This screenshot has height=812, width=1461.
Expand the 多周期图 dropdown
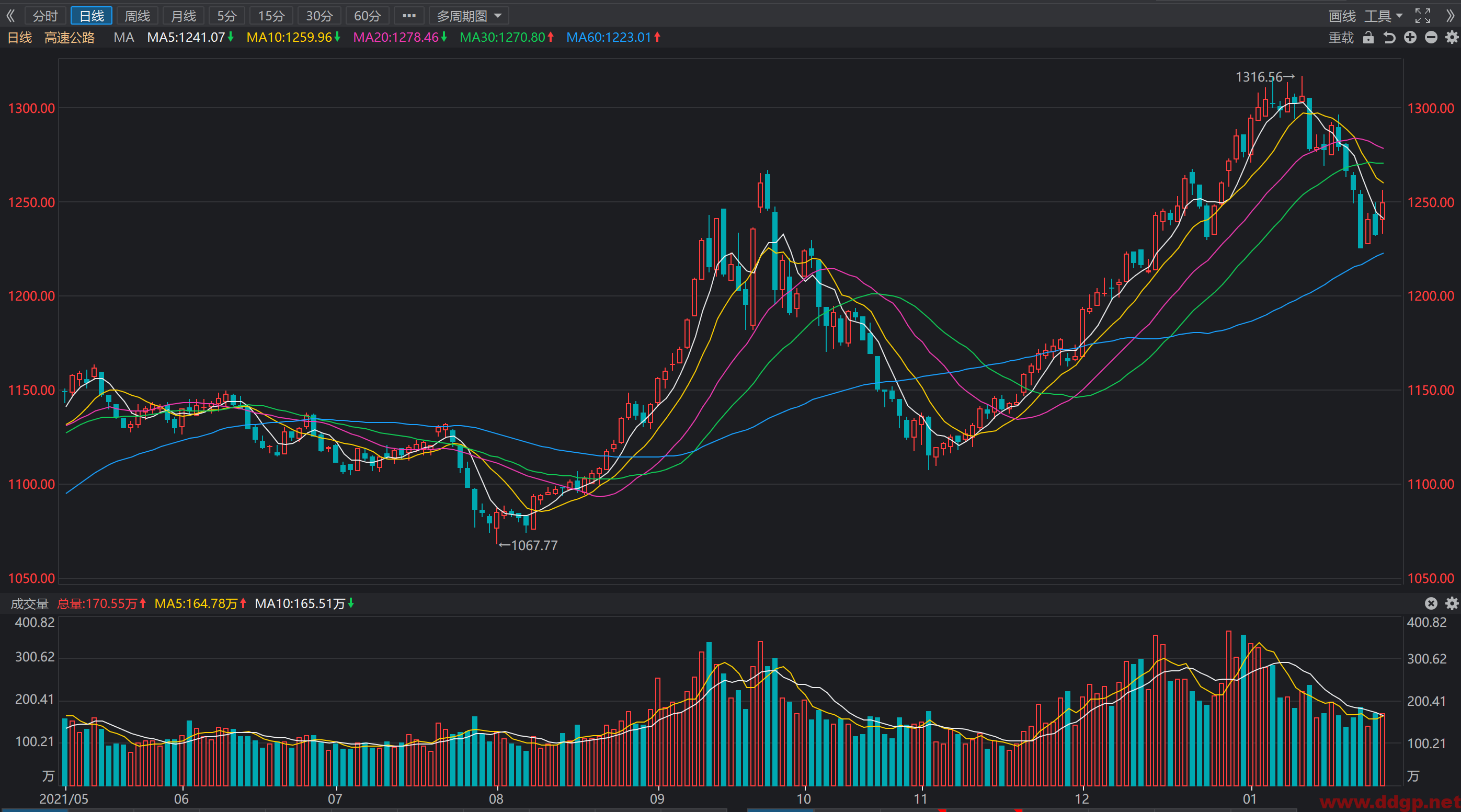coord(469,16)
